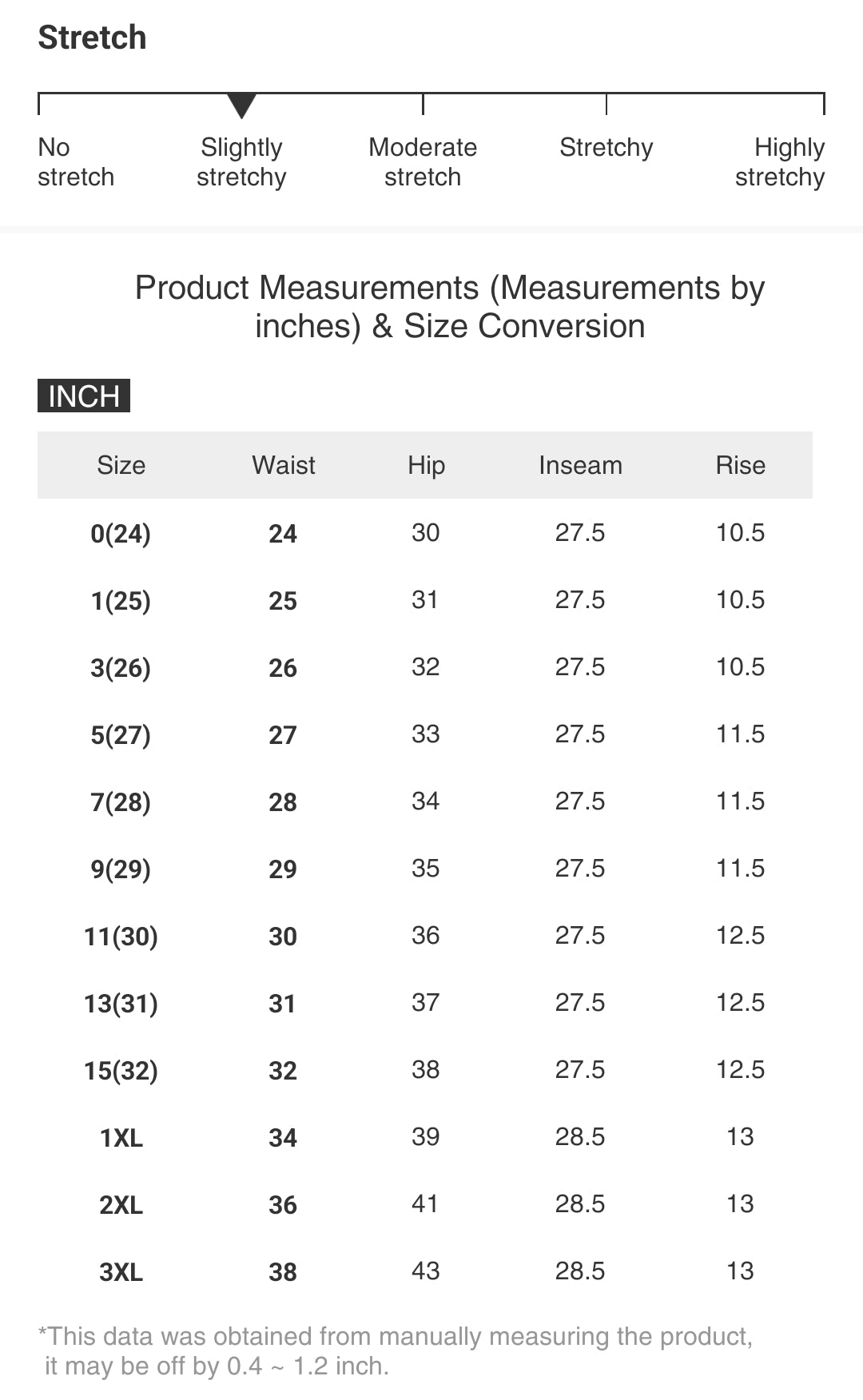The width and height of the screenshot is (863, 1400).
Task: Select the 15(32) size row
Action: coord(121,1070)
